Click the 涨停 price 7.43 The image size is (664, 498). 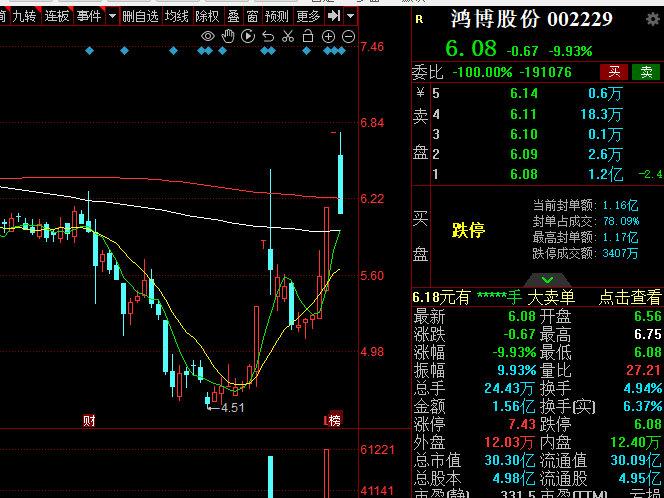523,424
